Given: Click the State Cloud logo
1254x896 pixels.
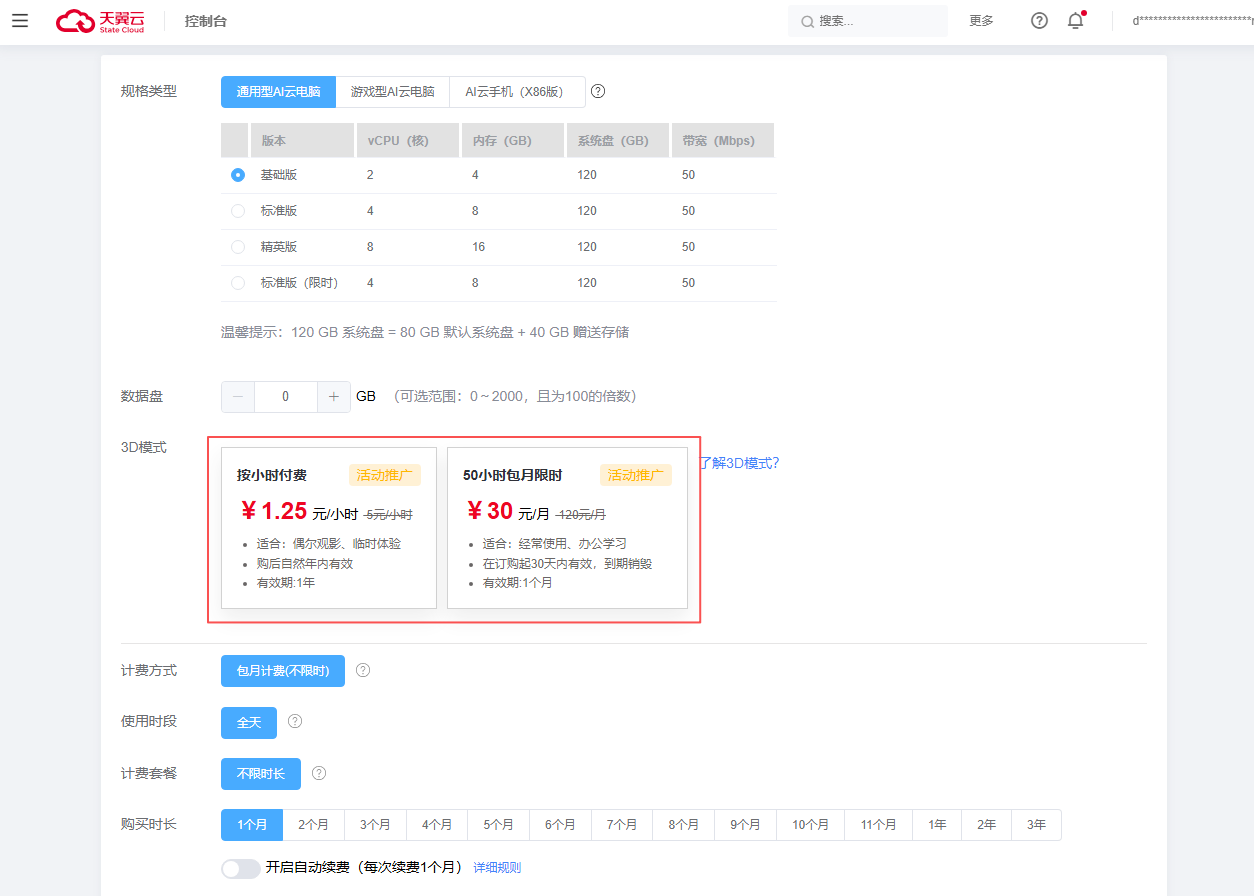Looking at the screenshot, I should (100, 21).
